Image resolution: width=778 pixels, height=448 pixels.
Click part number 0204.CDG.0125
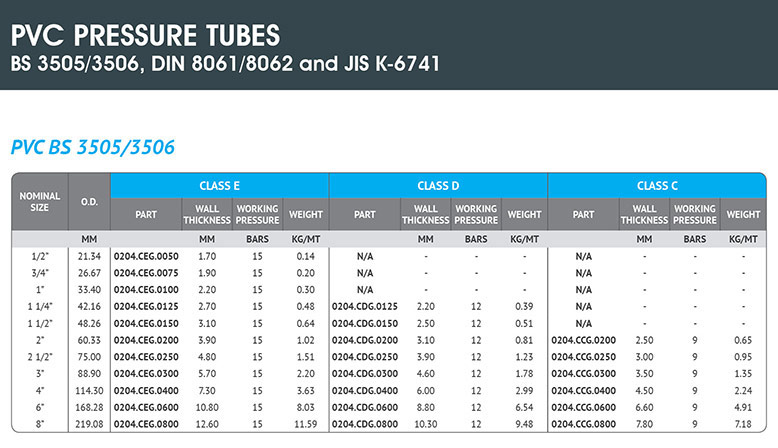point(365,307)
